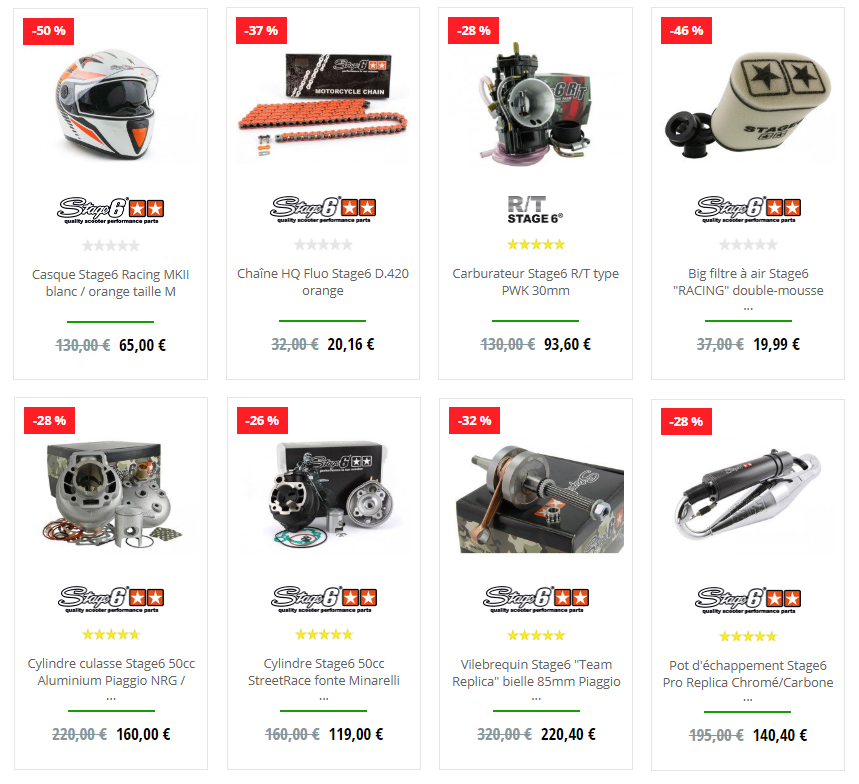
Task: Open Casque Stage6 Racing MKII product link
Action: pyautogui.click(x=111, y=283)
